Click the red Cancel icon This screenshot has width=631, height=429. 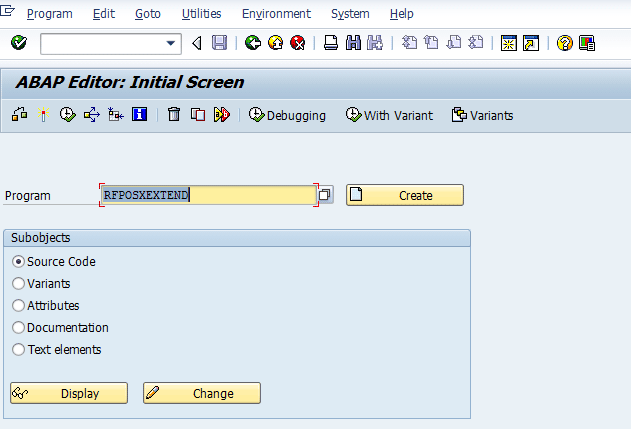tap(298, 43)
